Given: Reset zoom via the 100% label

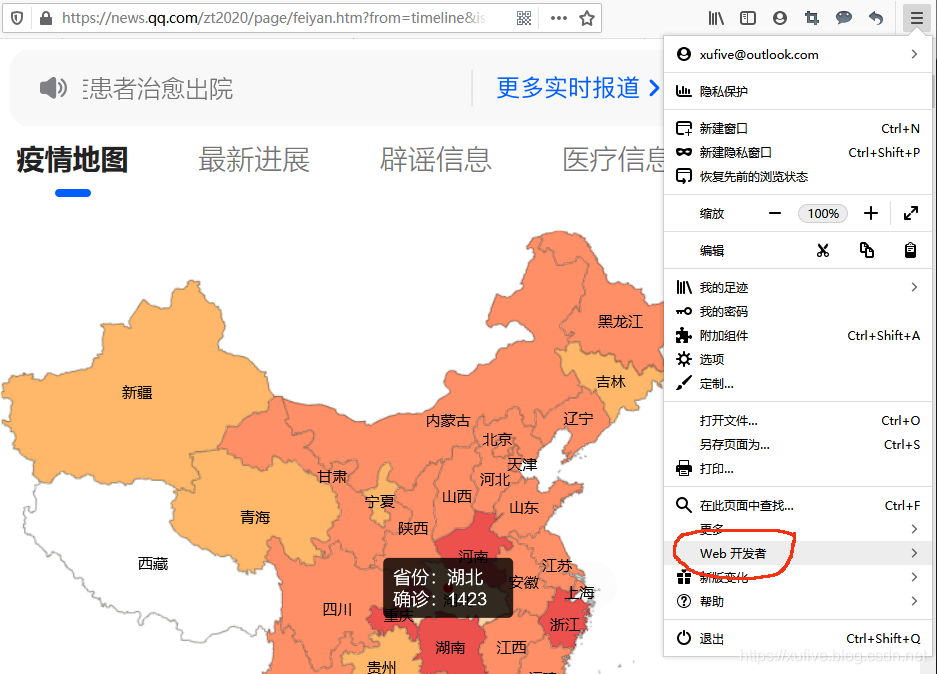Looking at the screenshot, I should click(823, 213).
